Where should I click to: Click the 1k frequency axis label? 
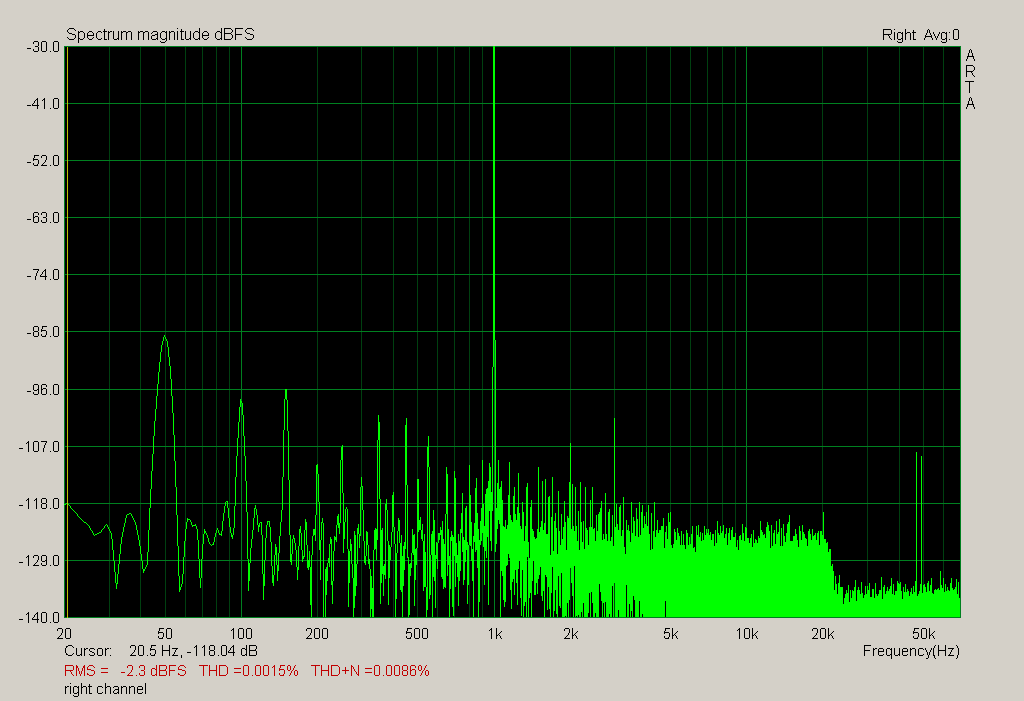pos(494,634)
